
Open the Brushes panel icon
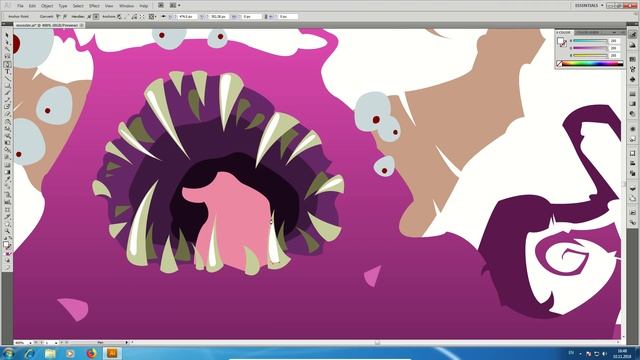(632, 69)
